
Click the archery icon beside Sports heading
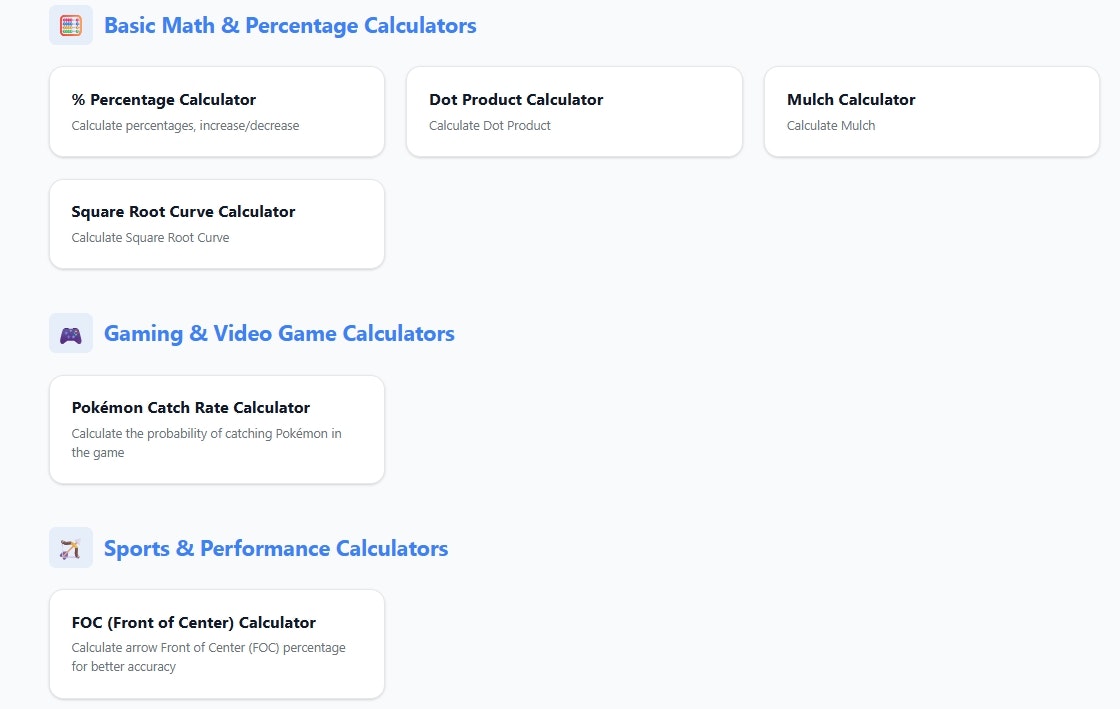pos(70,547)
